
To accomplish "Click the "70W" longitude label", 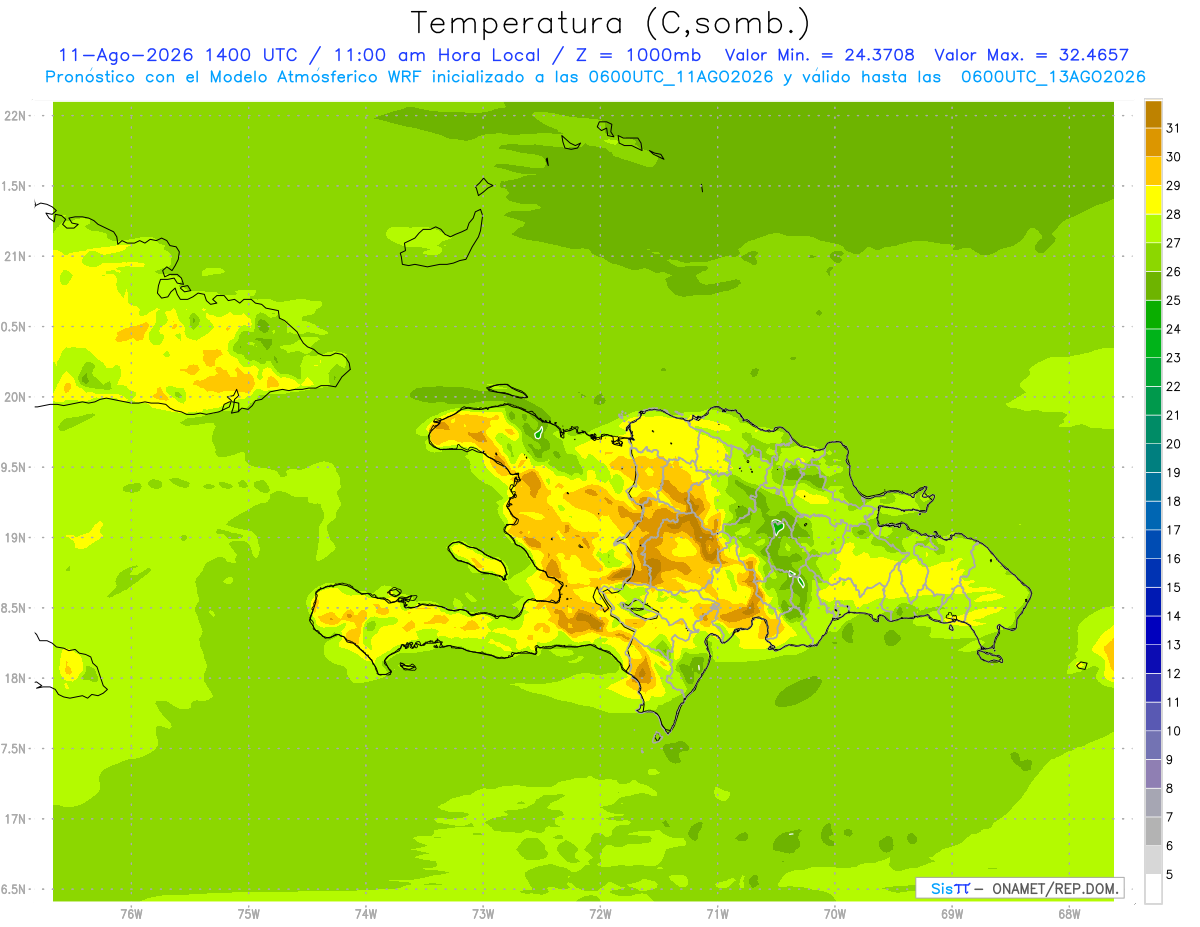I will click(835, 915).
